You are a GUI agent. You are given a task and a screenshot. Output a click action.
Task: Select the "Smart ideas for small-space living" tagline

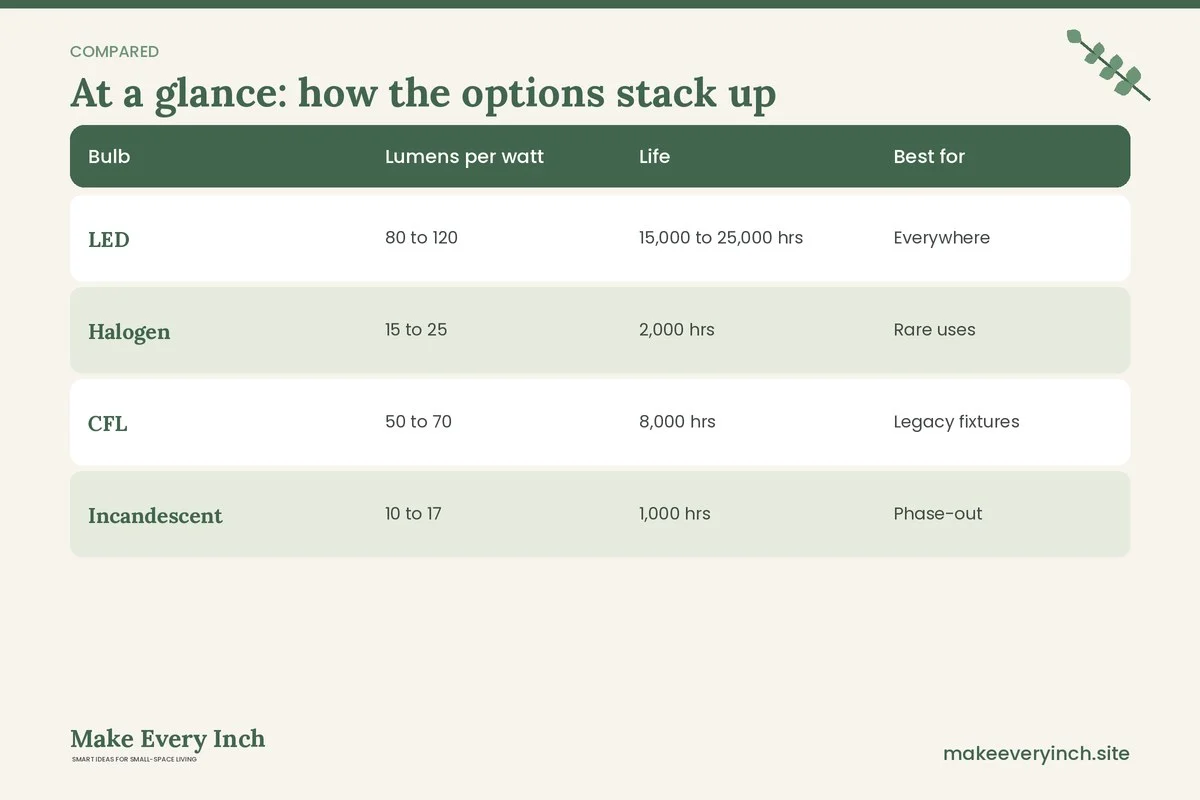[134, 760]
